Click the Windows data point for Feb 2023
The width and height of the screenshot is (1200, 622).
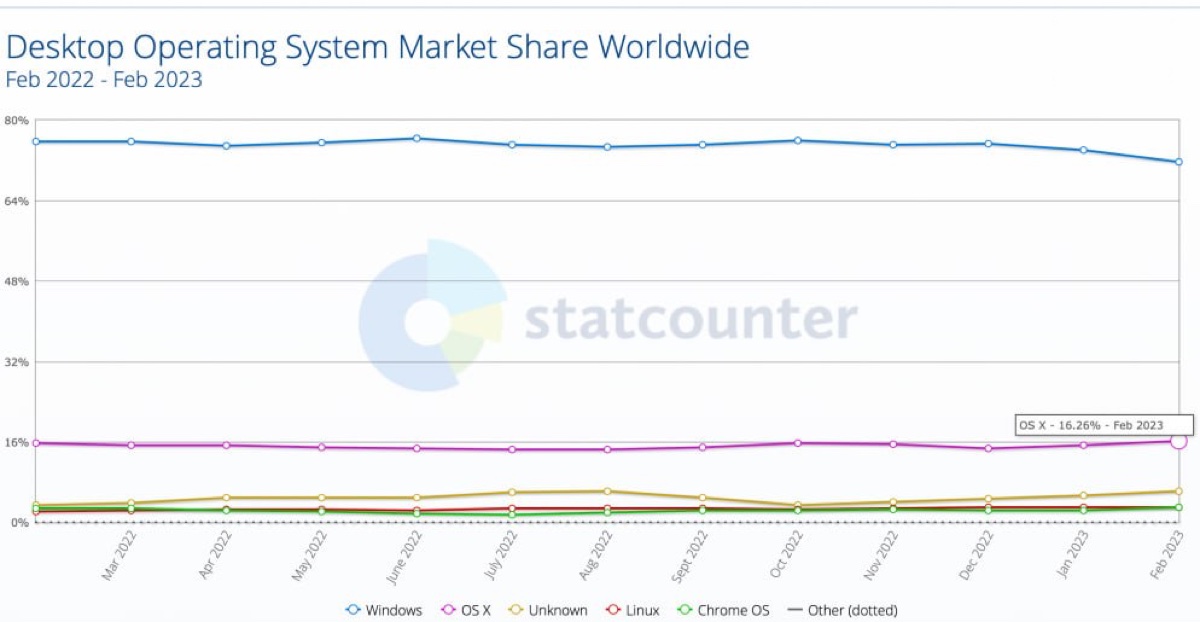pyautogui.click(x=1179, y=162)
